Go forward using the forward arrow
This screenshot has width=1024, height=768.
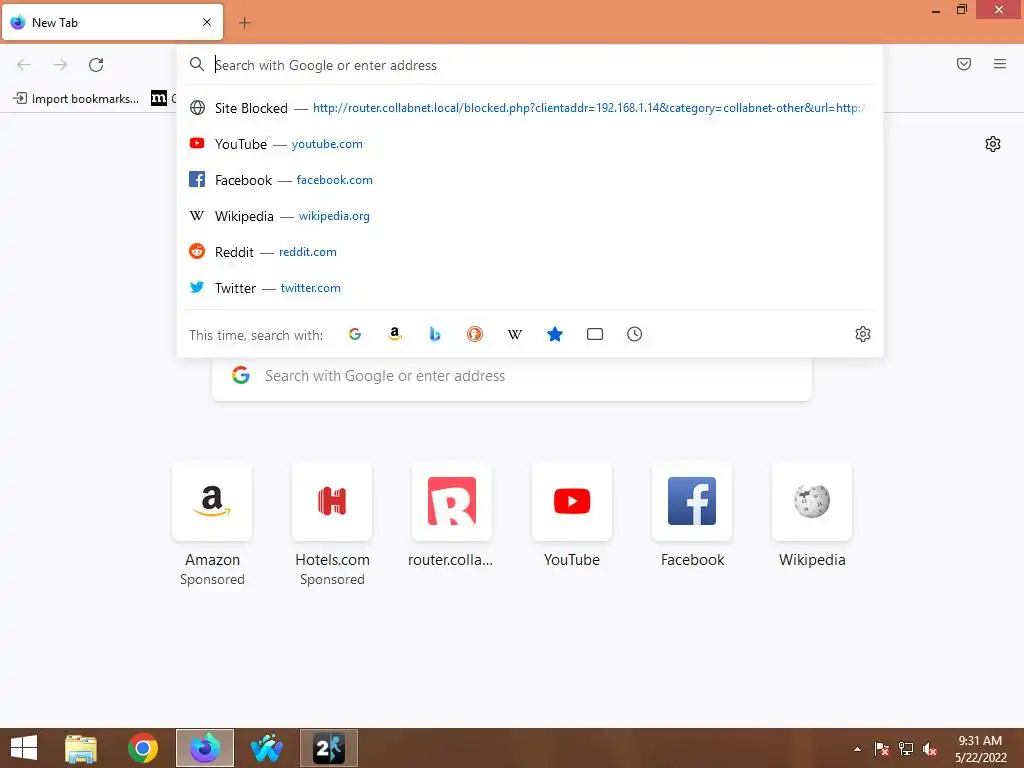[x=60, y=65]
